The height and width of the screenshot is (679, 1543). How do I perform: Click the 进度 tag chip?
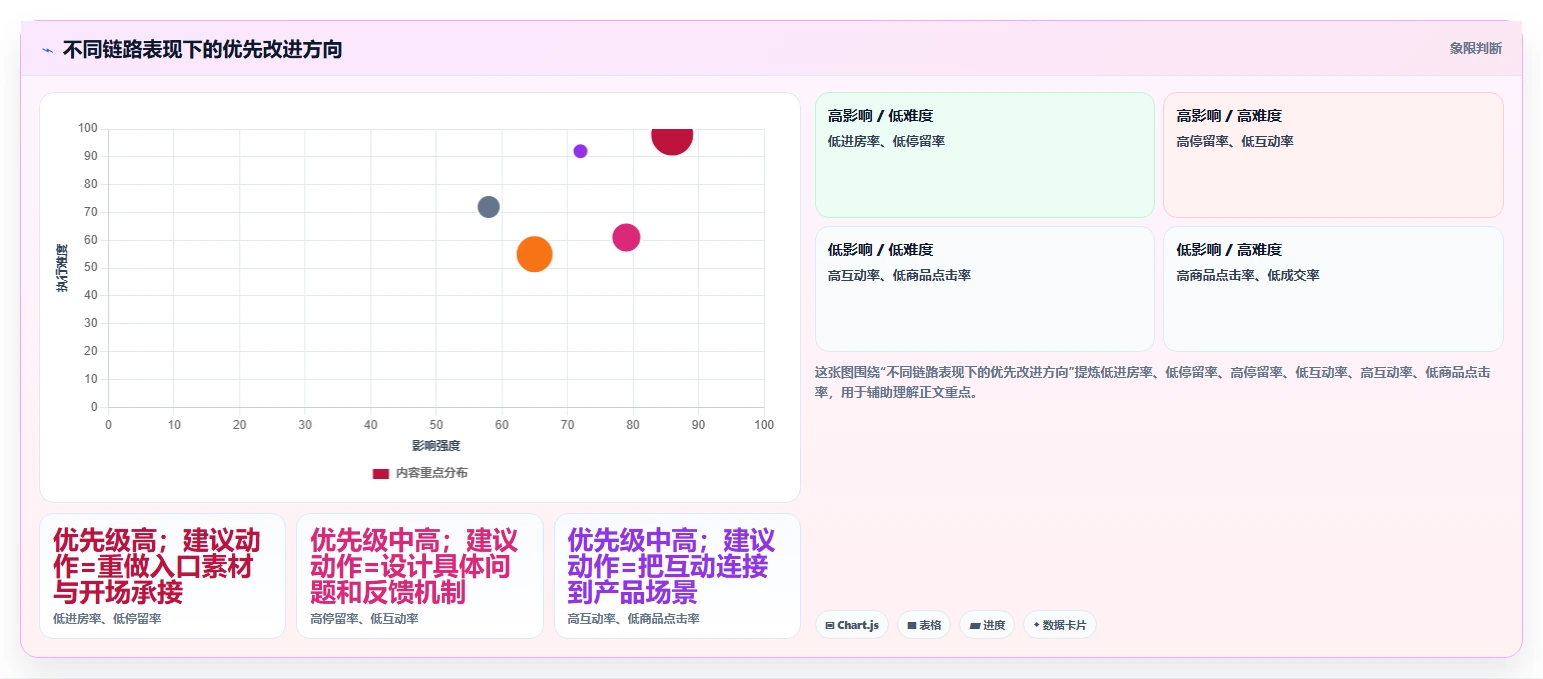[x=987, y=625]
